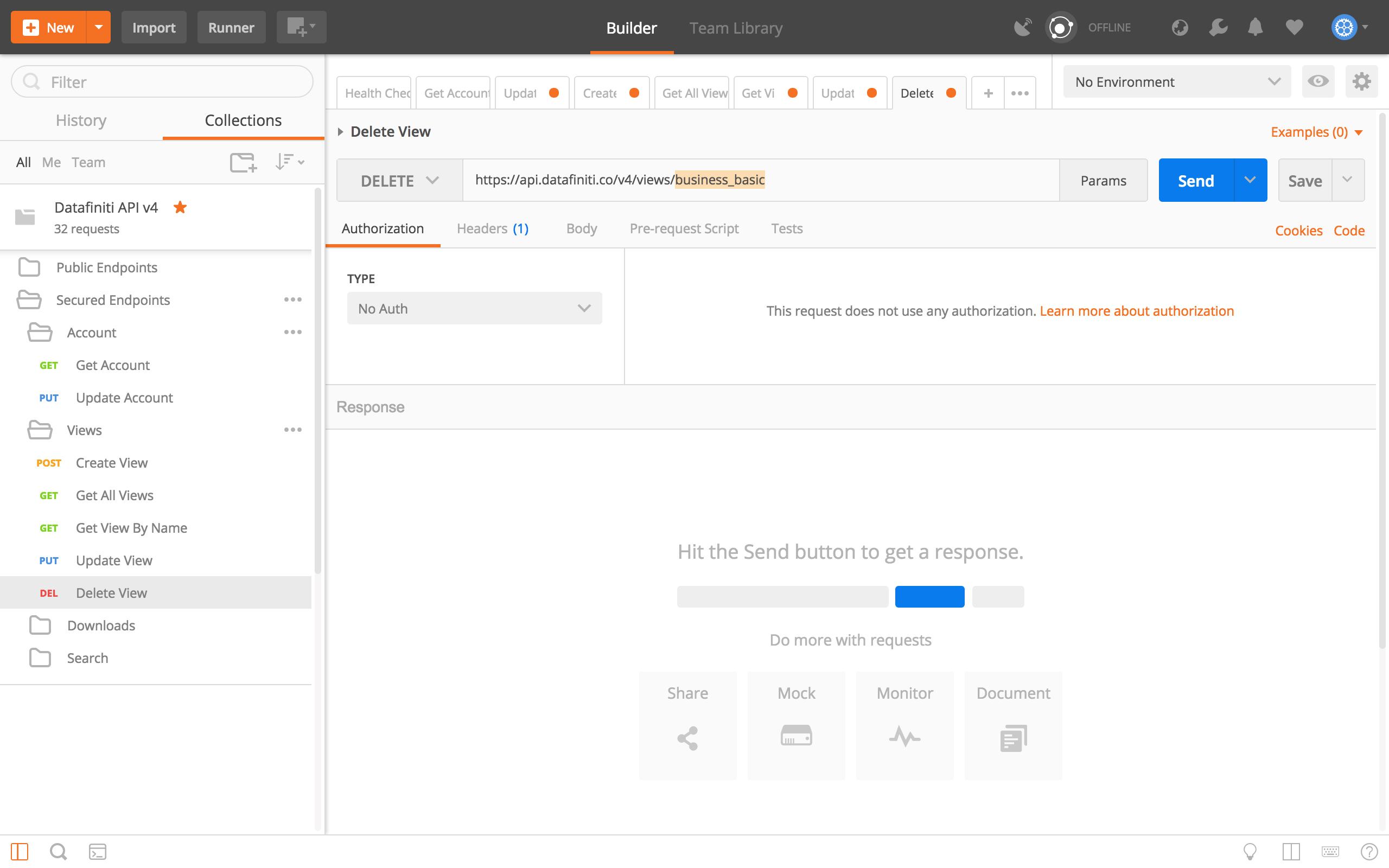Open the Pre-request Script tab
1389x868 pixels.
pyautogui.click(x=684, y=228)
